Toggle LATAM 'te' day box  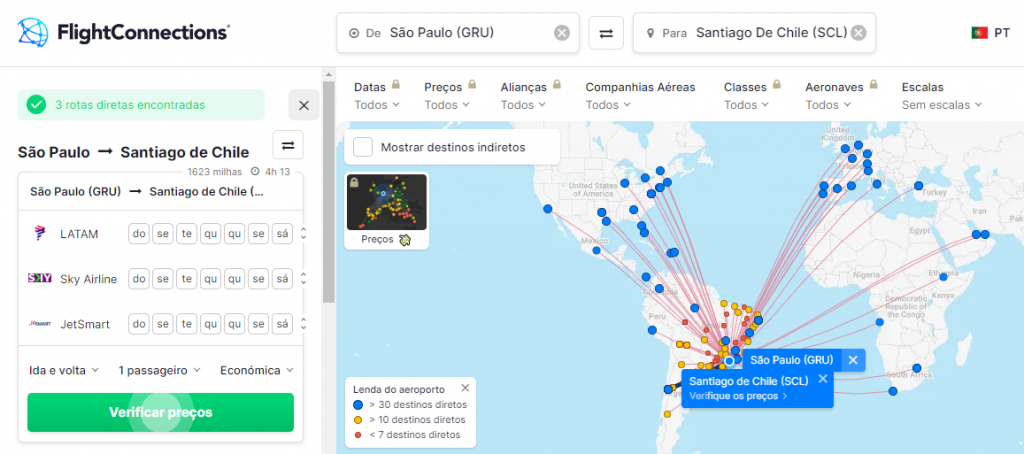click(x=187, y=234)
